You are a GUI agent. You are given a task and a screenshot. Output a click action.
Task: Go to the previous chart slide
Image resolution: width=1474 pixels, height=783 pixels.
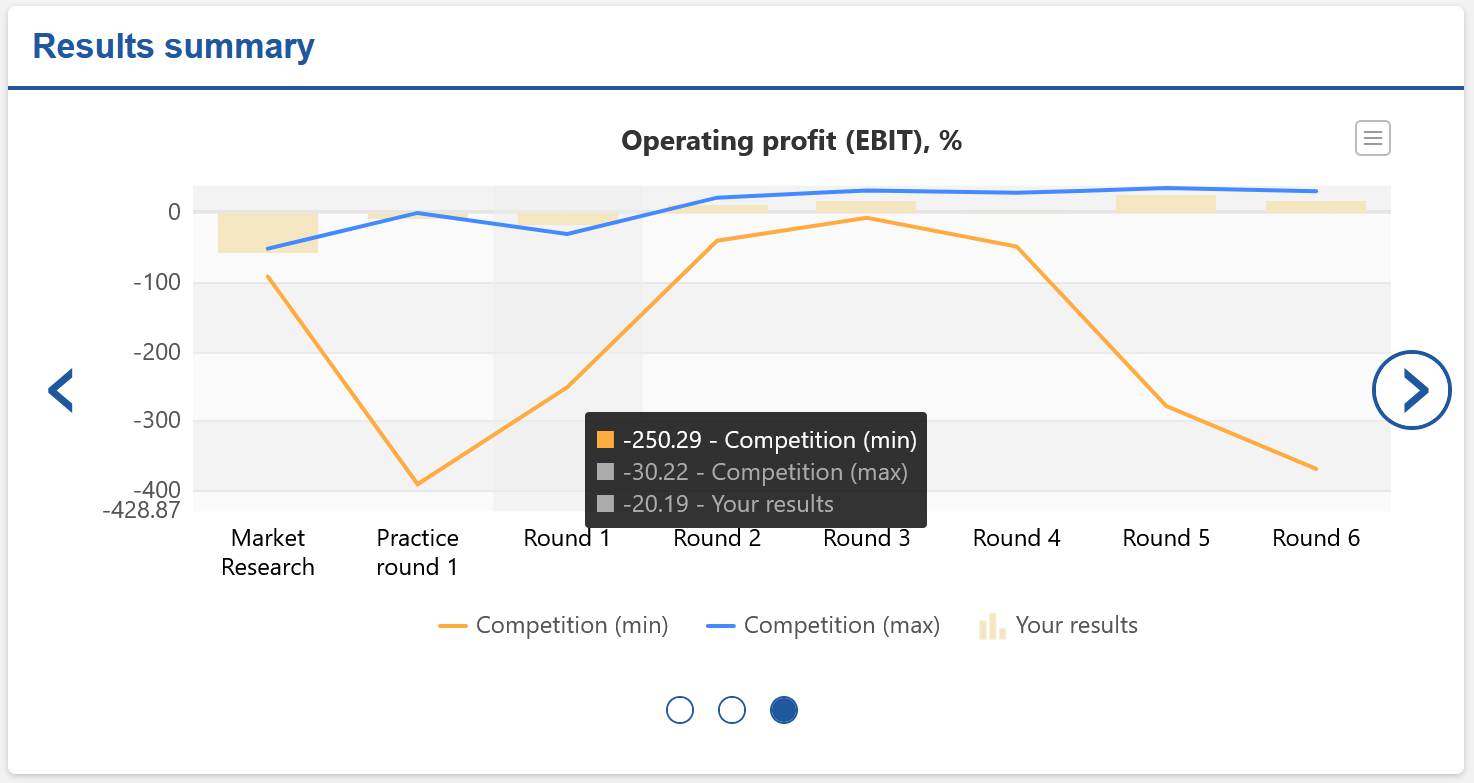pyautogui.click(x=61, y=390)
